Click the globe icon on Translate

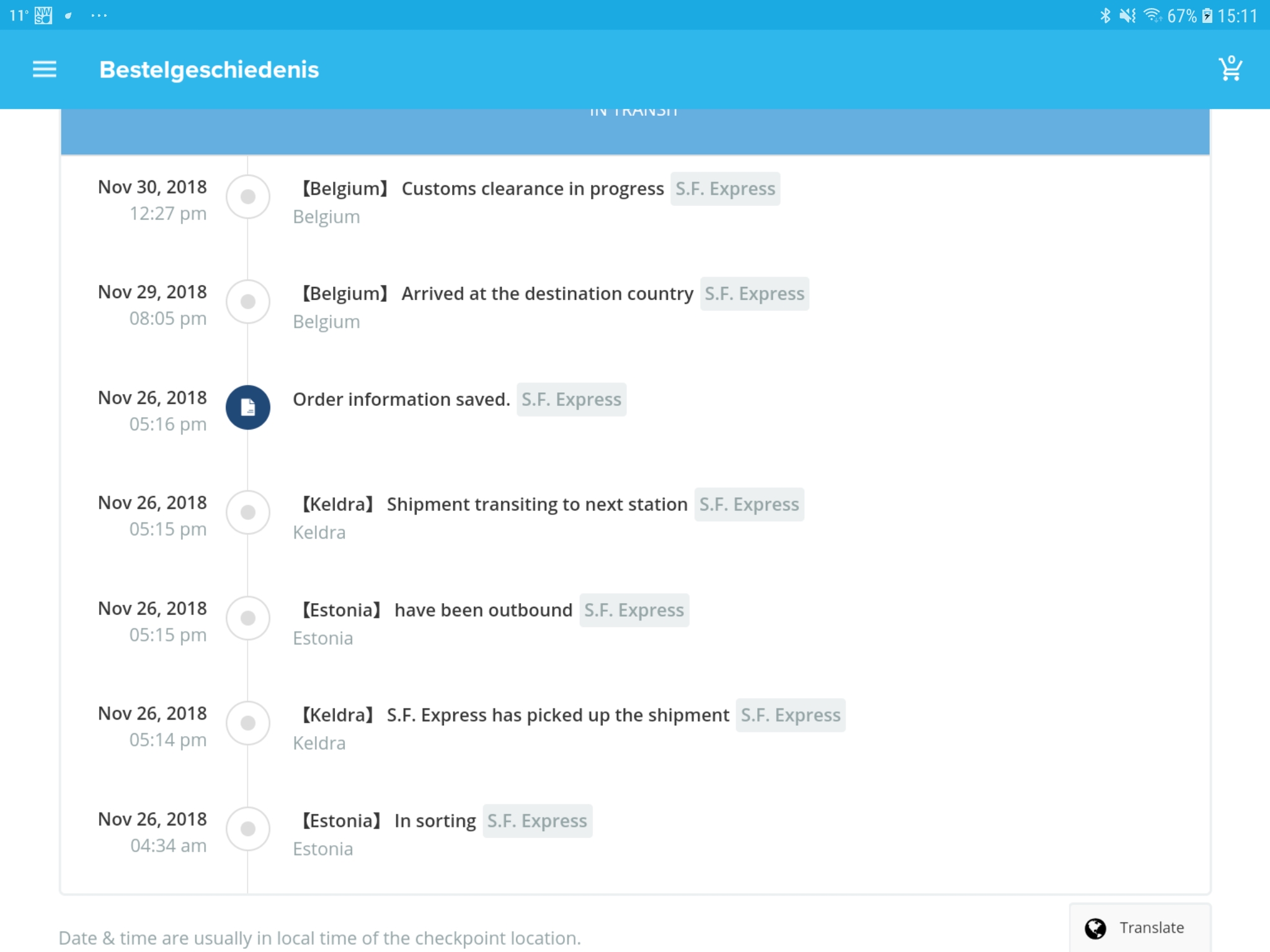[1095, 928]
